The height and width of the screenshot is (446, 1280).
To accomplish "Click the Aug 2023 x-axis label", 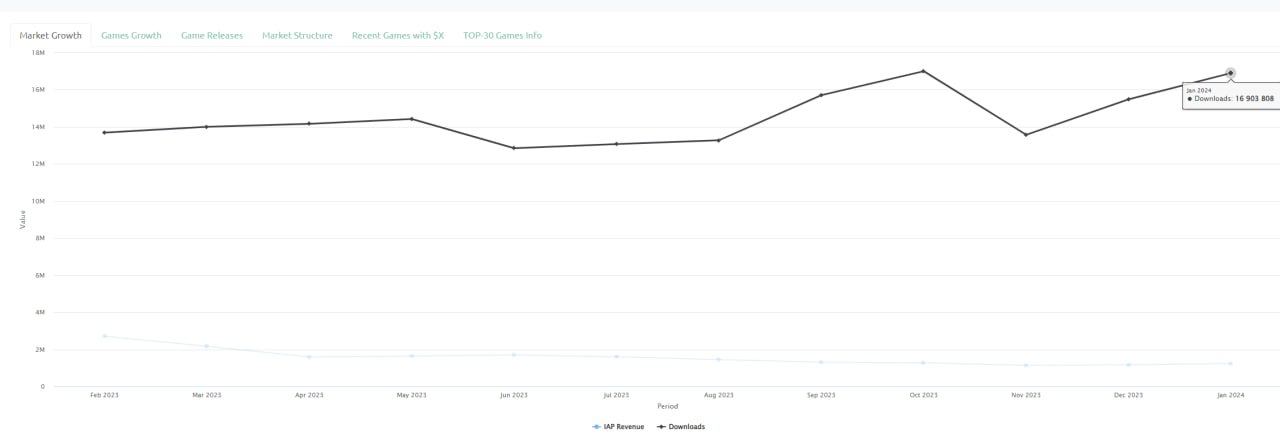I will [x=718, y=395].
